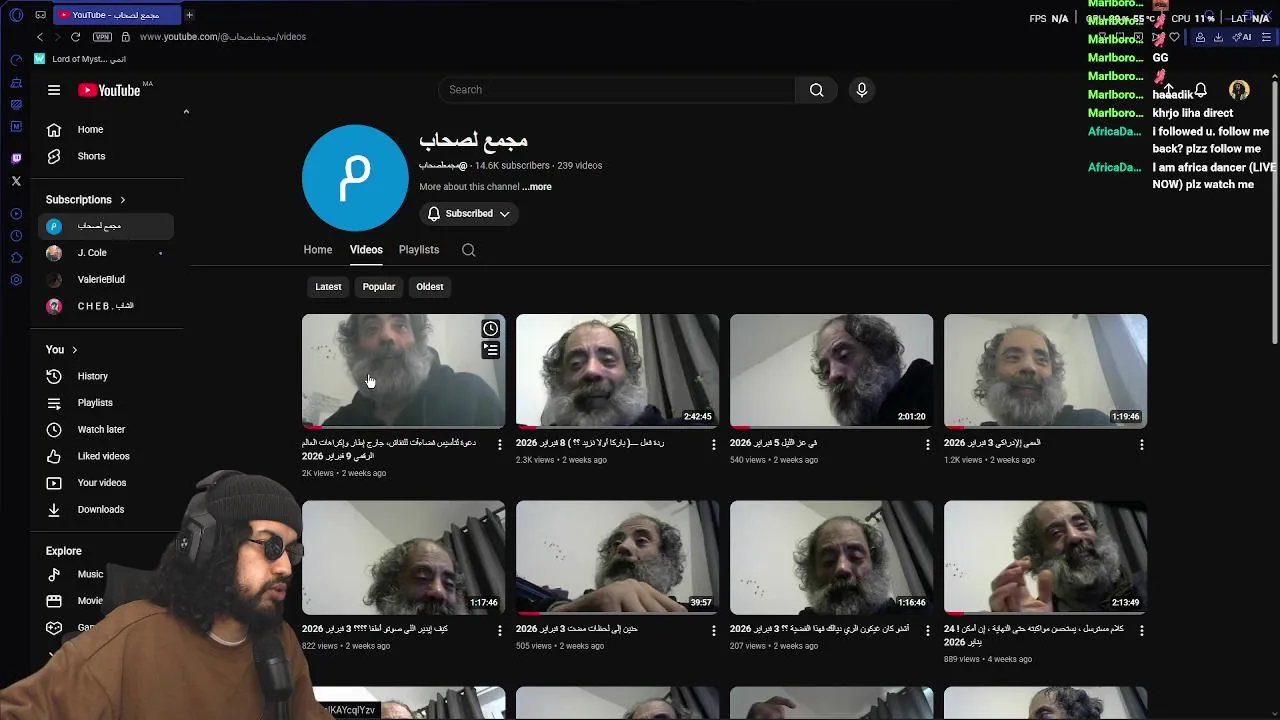Screen dimensions: 1280x720
Task: Open the Aria AI toolbar button
Action: tap(1242, 37)
